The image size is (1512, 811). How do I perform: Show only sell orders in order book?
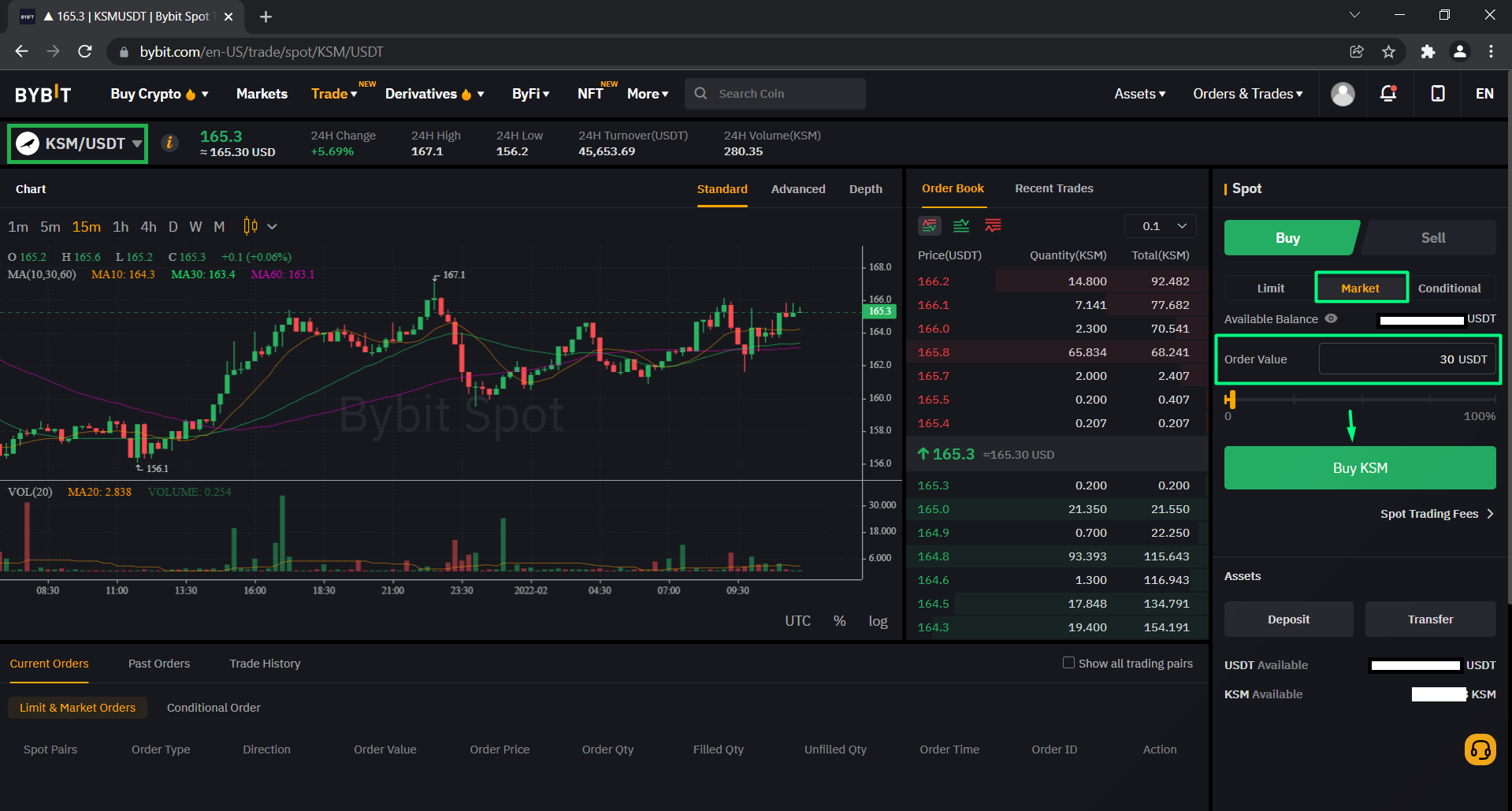[x=993, y=226]
